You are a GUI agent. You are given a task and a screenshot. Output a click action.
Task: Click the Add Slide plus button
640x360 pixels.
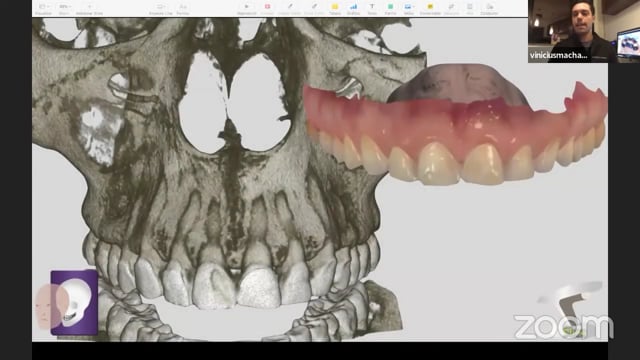89,7
